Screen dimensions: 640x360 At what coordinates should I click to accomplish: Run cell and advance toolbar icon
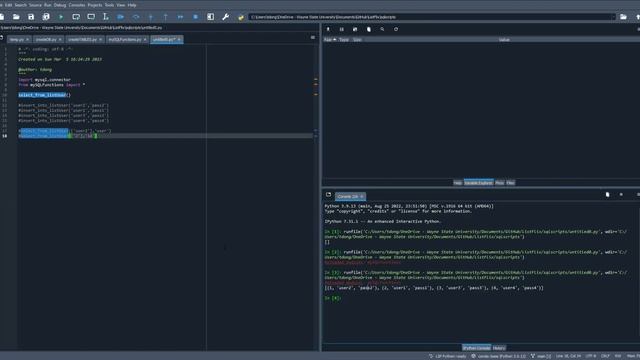coord(91,17)
